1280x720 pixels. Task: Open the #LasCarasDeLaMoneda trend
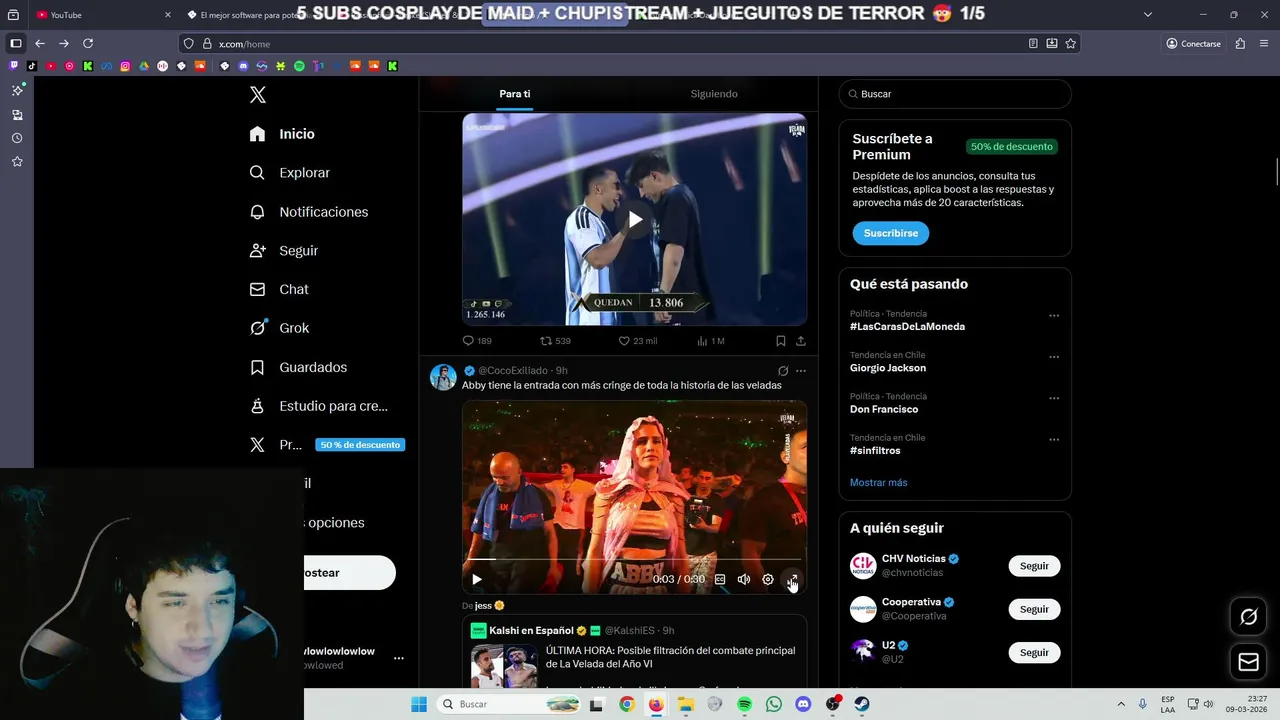point(908,327)
